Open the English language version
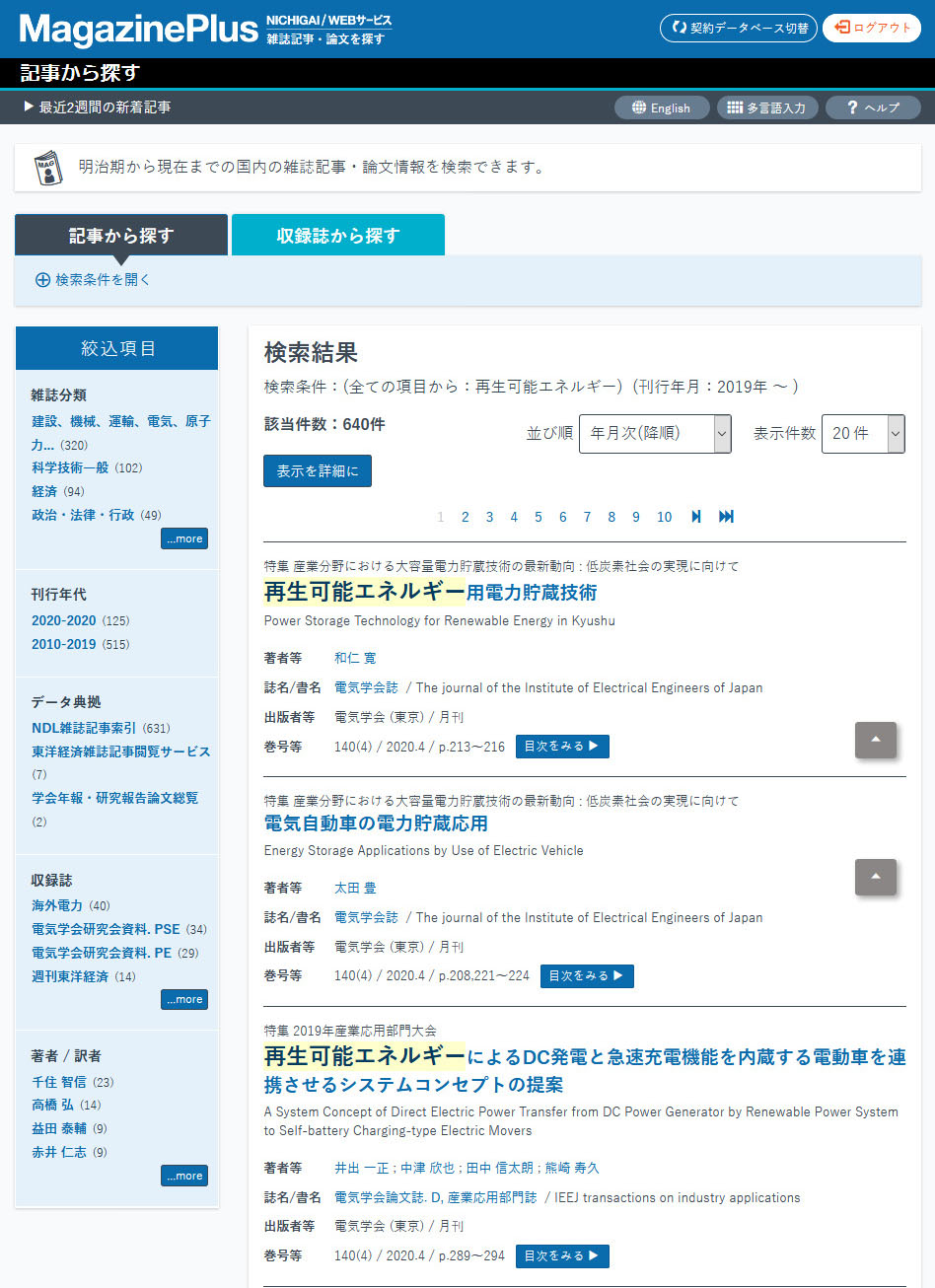This screenshot has height=1288, width=935. [661, 107]
